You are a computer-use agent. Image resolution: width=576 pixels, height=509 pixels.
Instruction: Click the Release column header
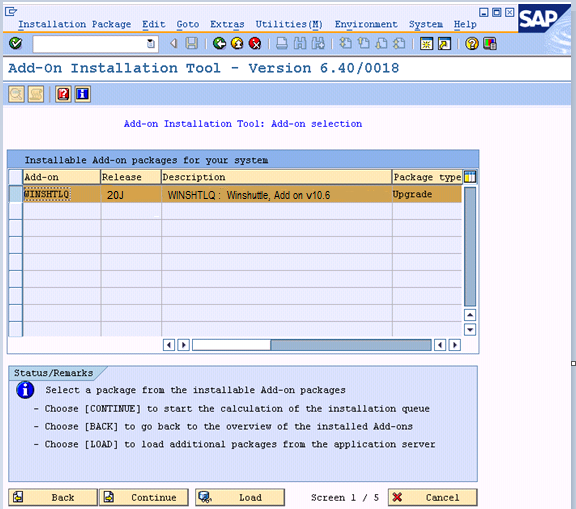point(131,177)
